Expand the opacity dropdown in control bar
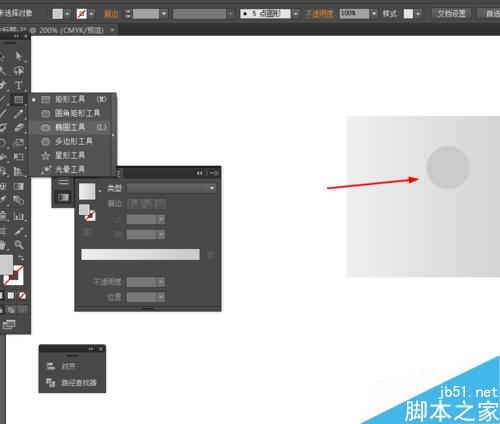The height and width of the screenshot is (424, 500). pos(374,14)
